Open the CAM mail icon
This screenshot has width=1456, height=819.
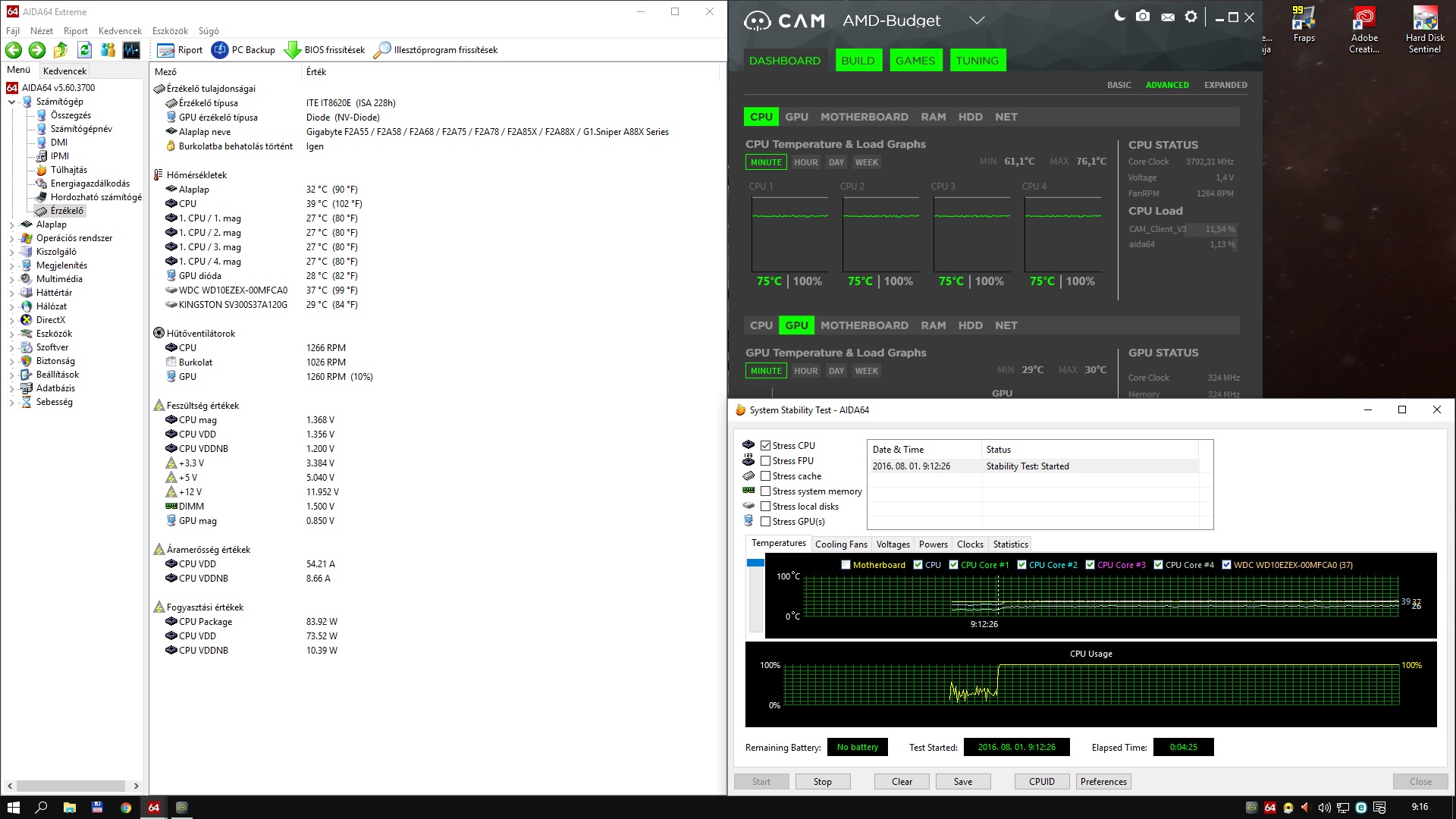click(x=1168, y=17)
